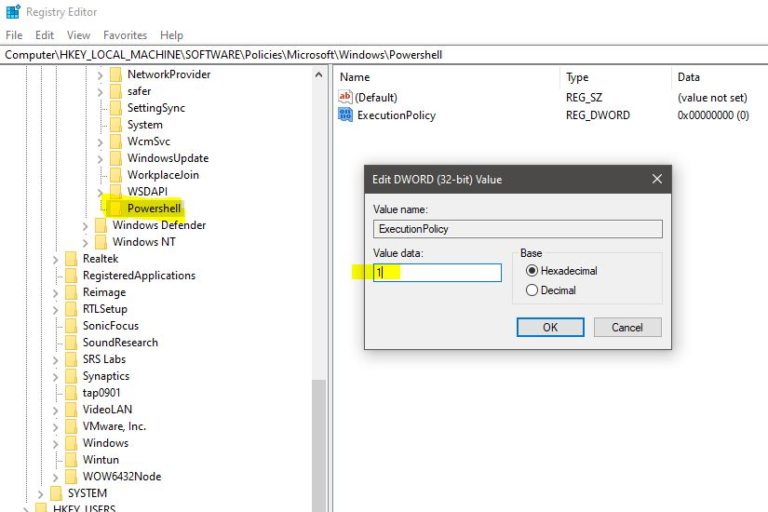Screen dimensions: 768x512
Task: Click the SRS Labs folder icon
Action: (x=71, y=359)
